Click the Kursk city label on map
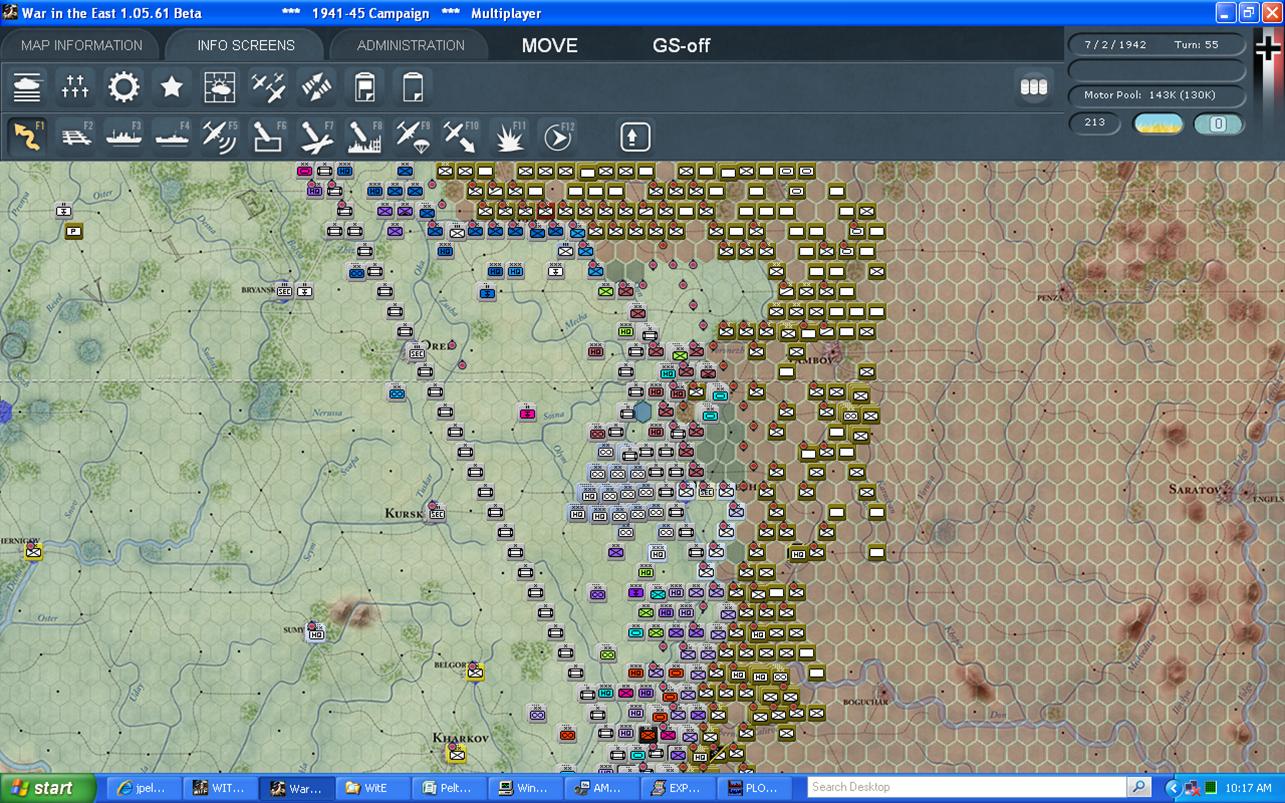Screen dimensions: 1285x803 [405, 513]
